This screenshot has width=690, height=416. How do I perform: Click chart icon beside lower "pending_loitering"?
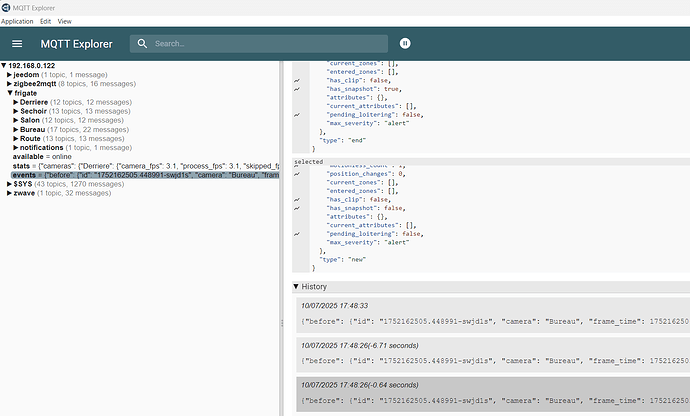click(x=297, y=234)
